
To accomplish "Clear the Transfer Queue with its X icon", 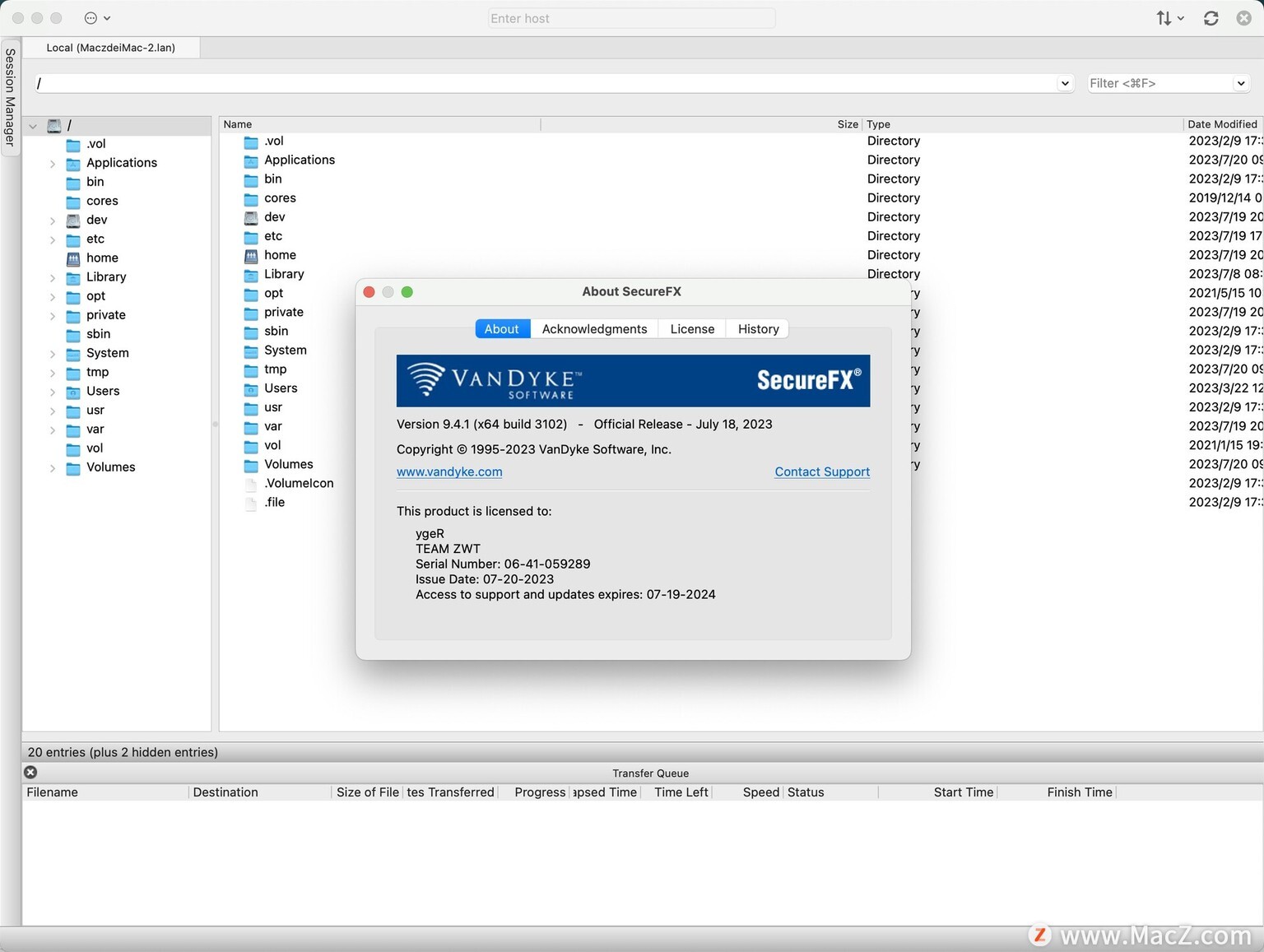I will tap(30, 772).
